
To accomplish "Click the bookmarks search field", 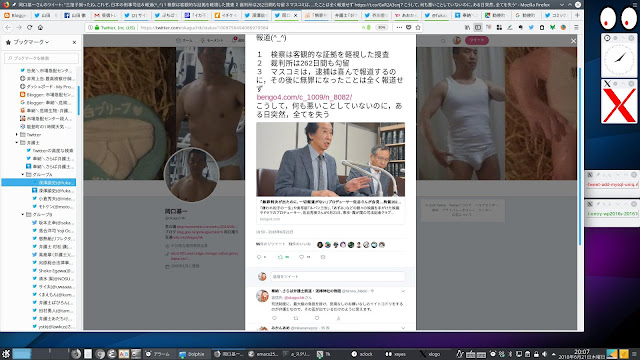I will coord(41,58).
